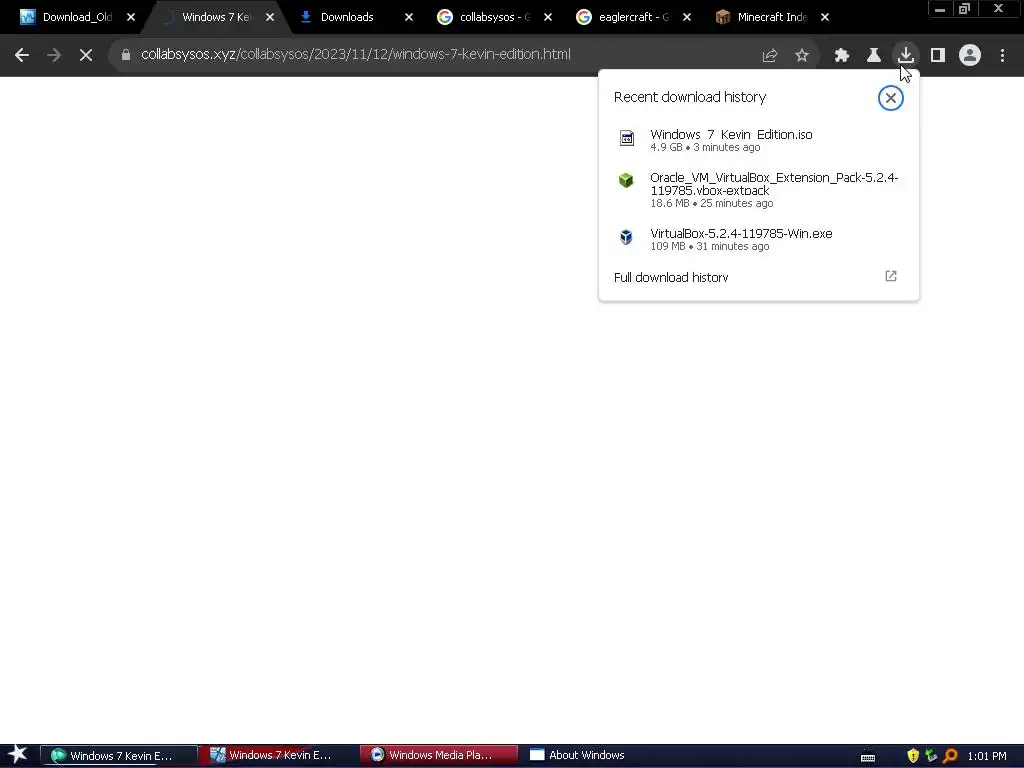Image resolution: width=1024 pixels, height=768 pixels.
Task: Bookmark this tab with the star
Action: click(802, 56)
